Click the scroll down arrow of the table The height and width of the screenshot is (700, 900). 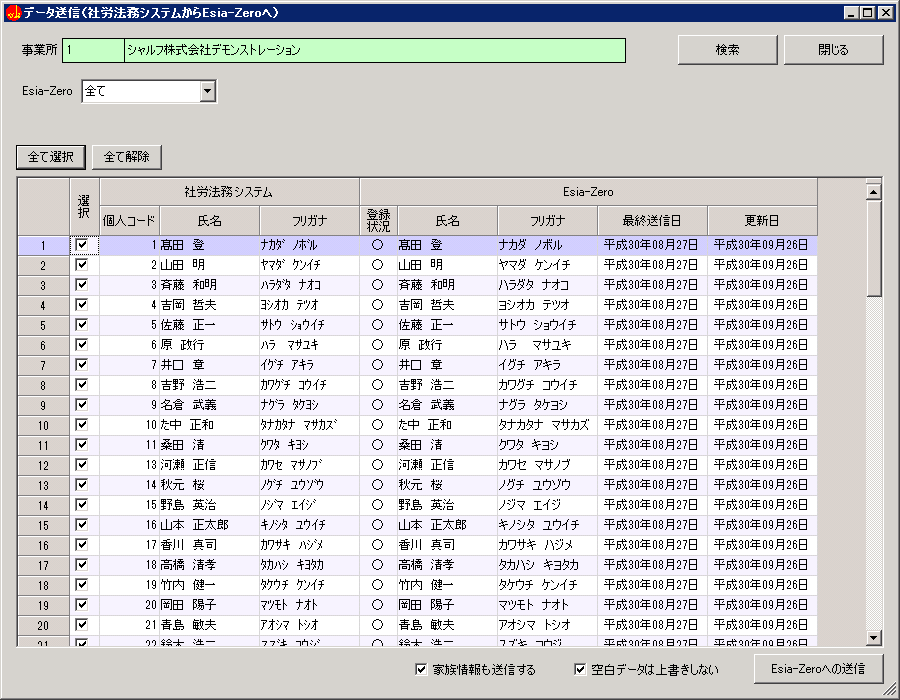(x=874, y=637)
